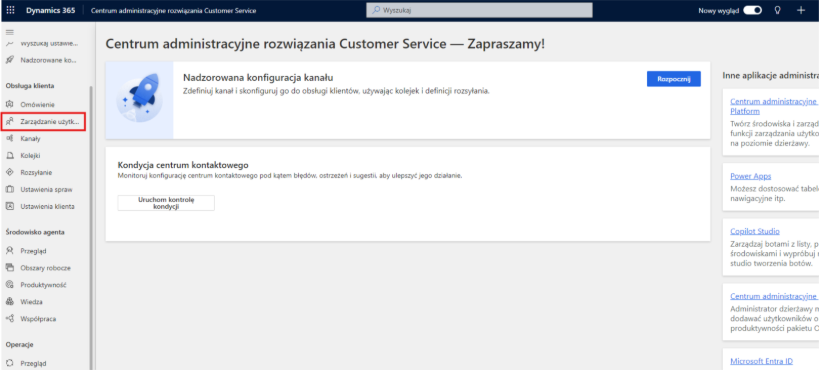The image size is (820, 370).
Task: Click the Rozpocznij button
Action: tap(674, 79)
